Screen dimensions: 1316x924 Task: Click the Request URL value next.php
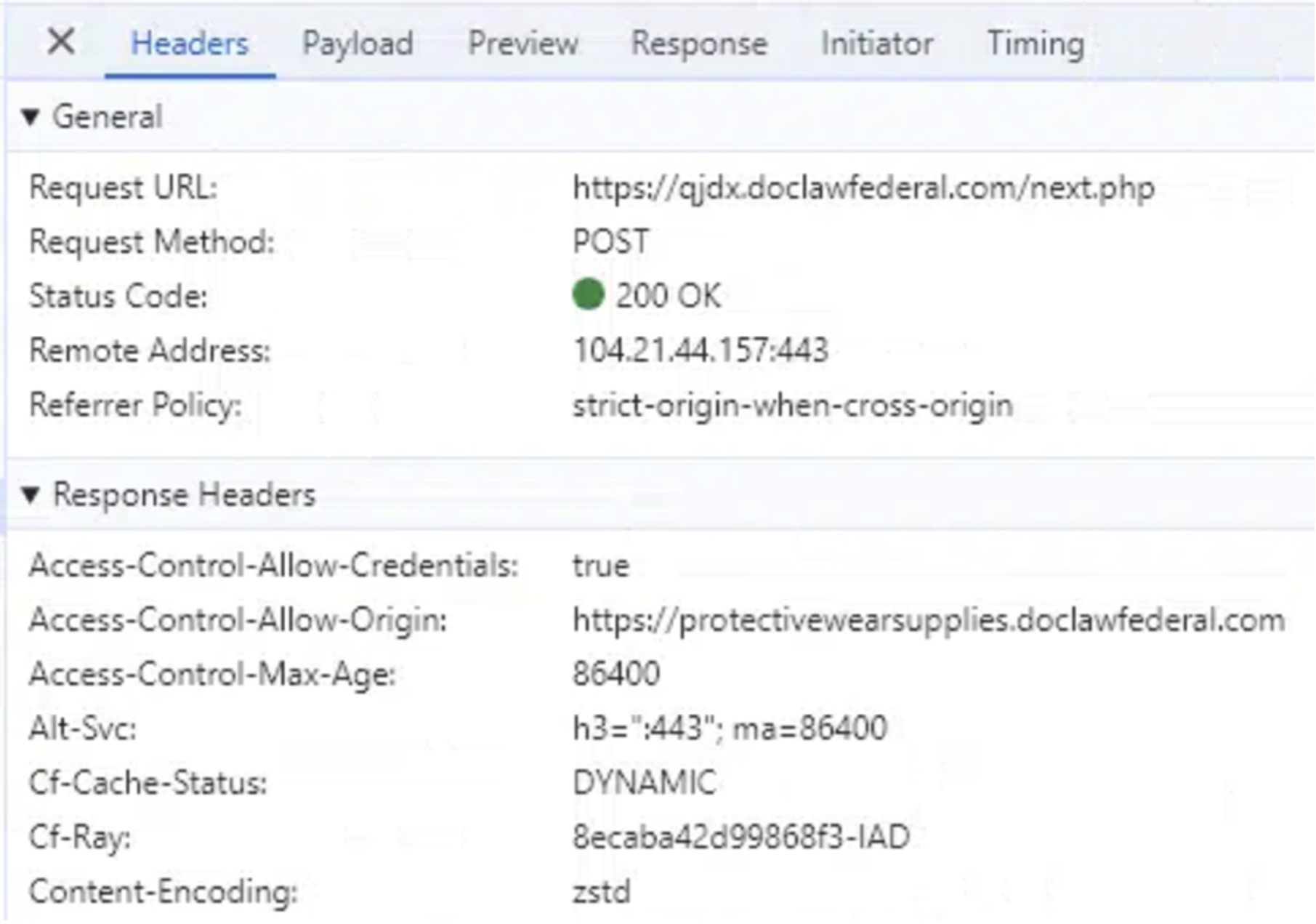863,188
